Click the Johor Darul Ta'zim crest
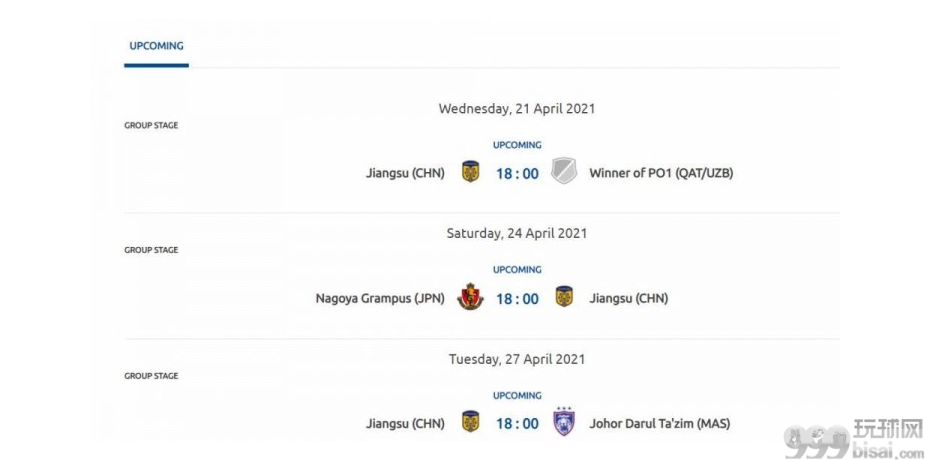 coord(564,422)
